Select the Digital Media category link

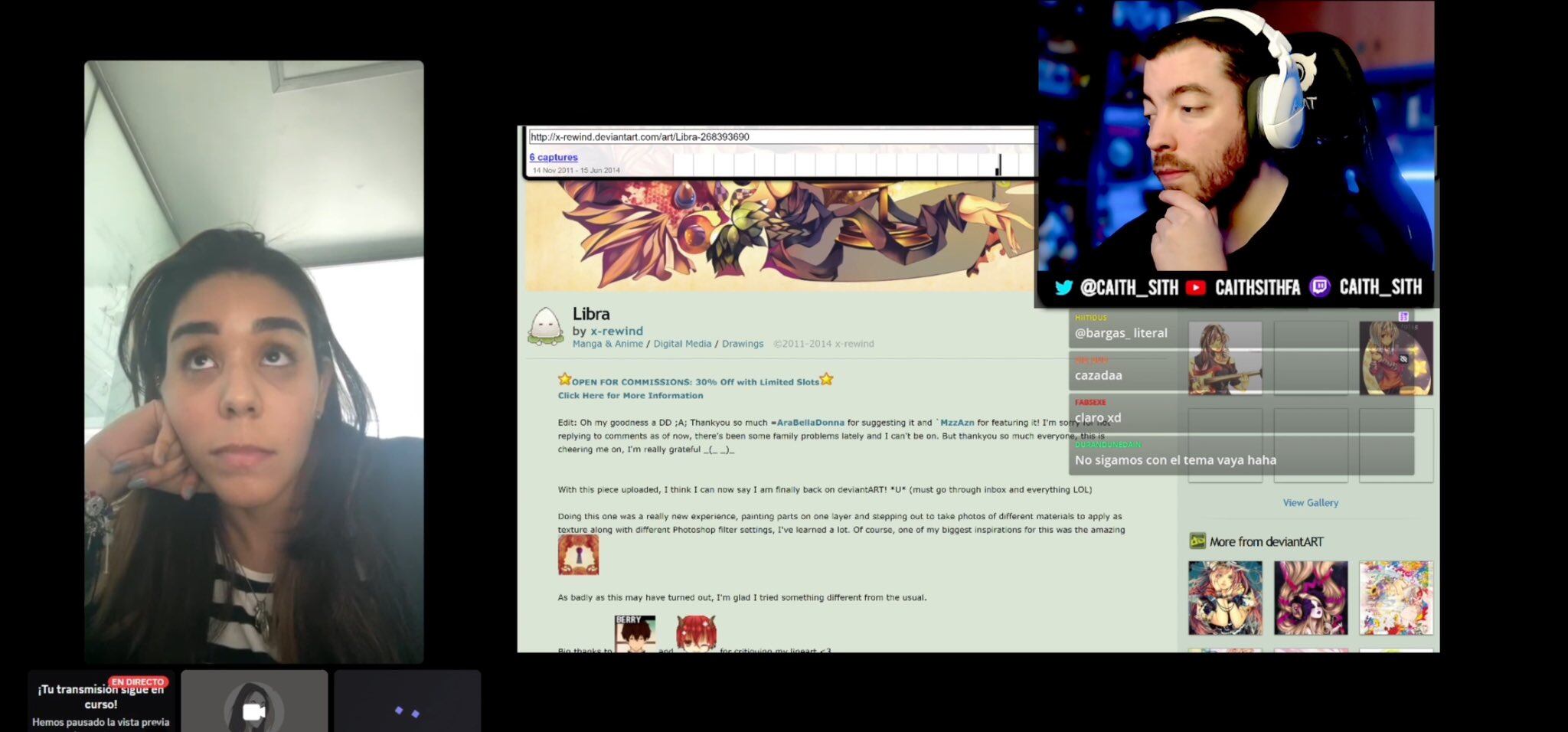click(681, 344)
